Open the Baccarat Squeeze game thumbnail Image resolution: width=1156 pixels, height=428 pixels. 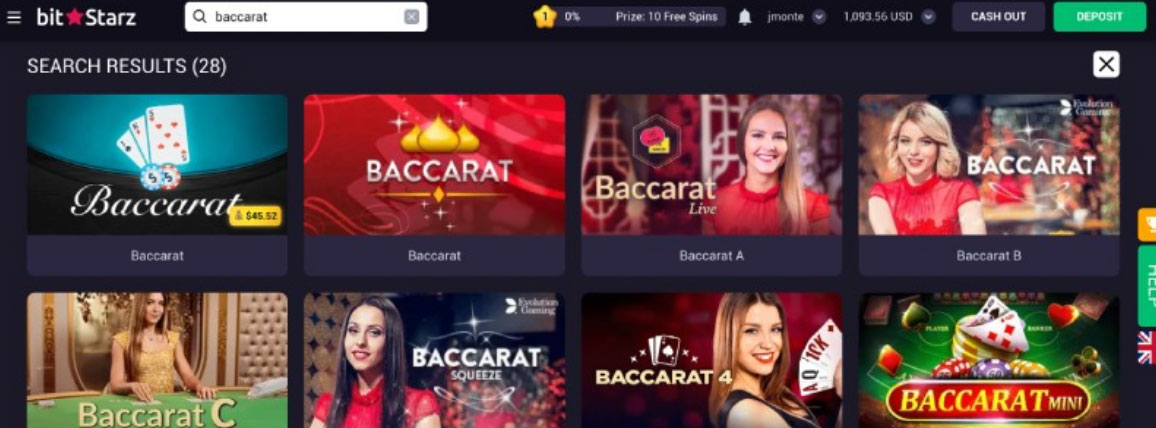tap(434, 360)
